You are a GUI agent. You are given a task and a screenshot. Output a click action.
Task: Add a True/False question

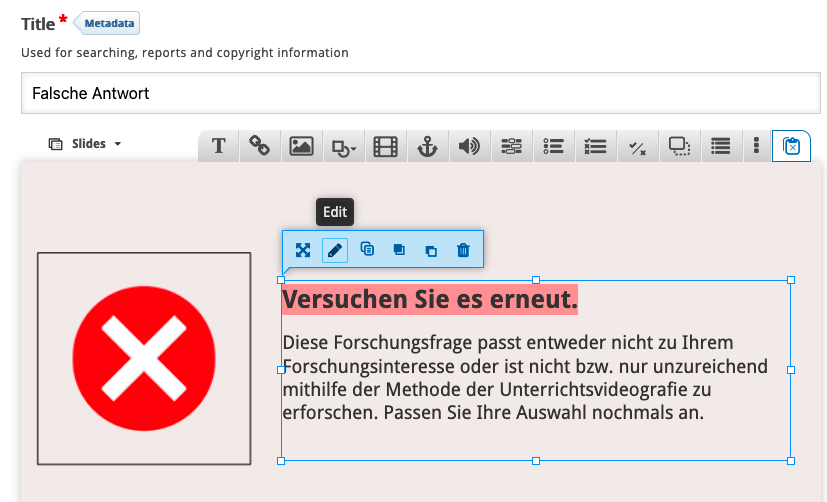[637, 146]
